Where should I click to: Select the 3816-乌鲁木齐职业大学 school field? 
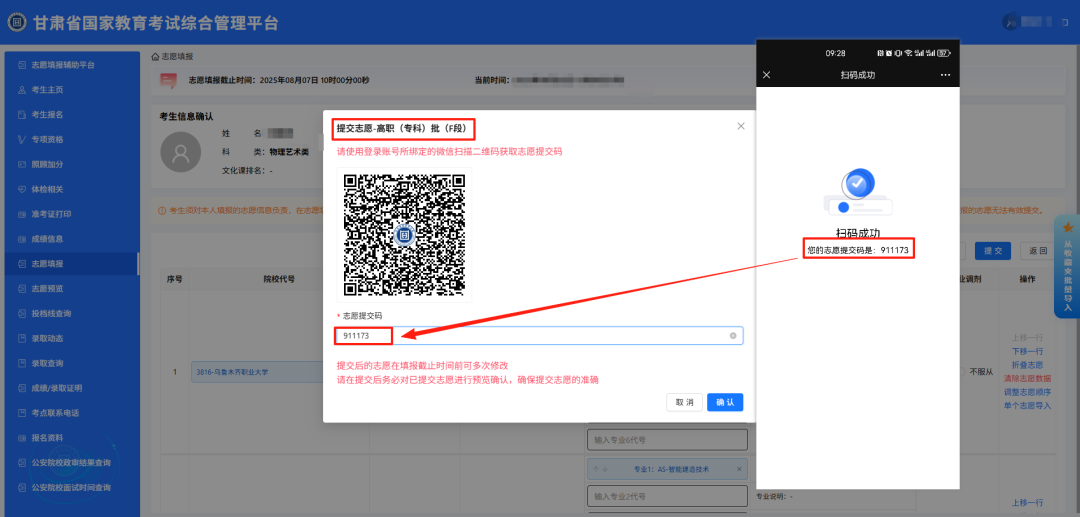point(259,372)
